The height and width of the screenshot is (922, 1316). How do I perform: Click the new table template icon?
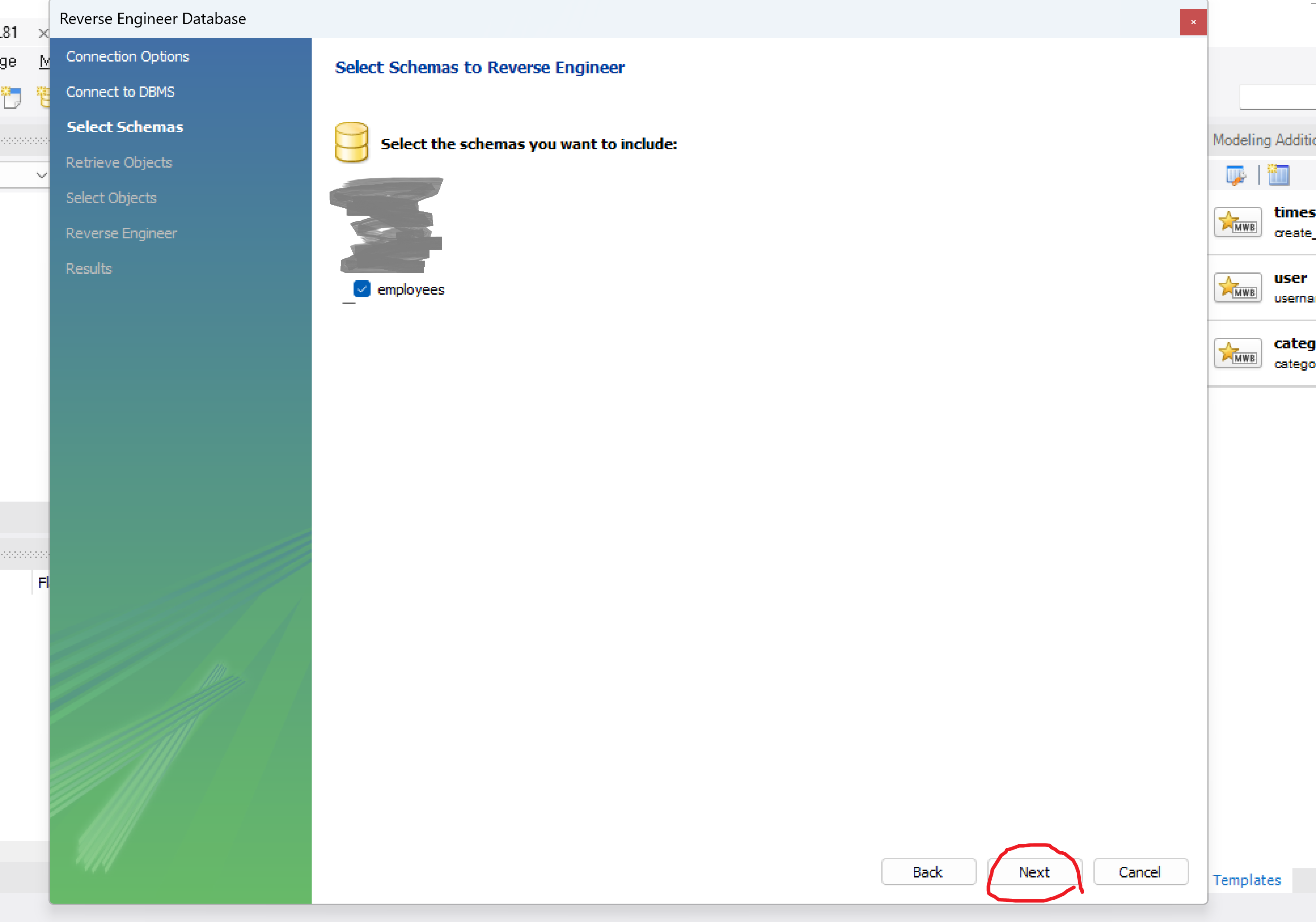pyautogui.click(x=1278, y=175)
